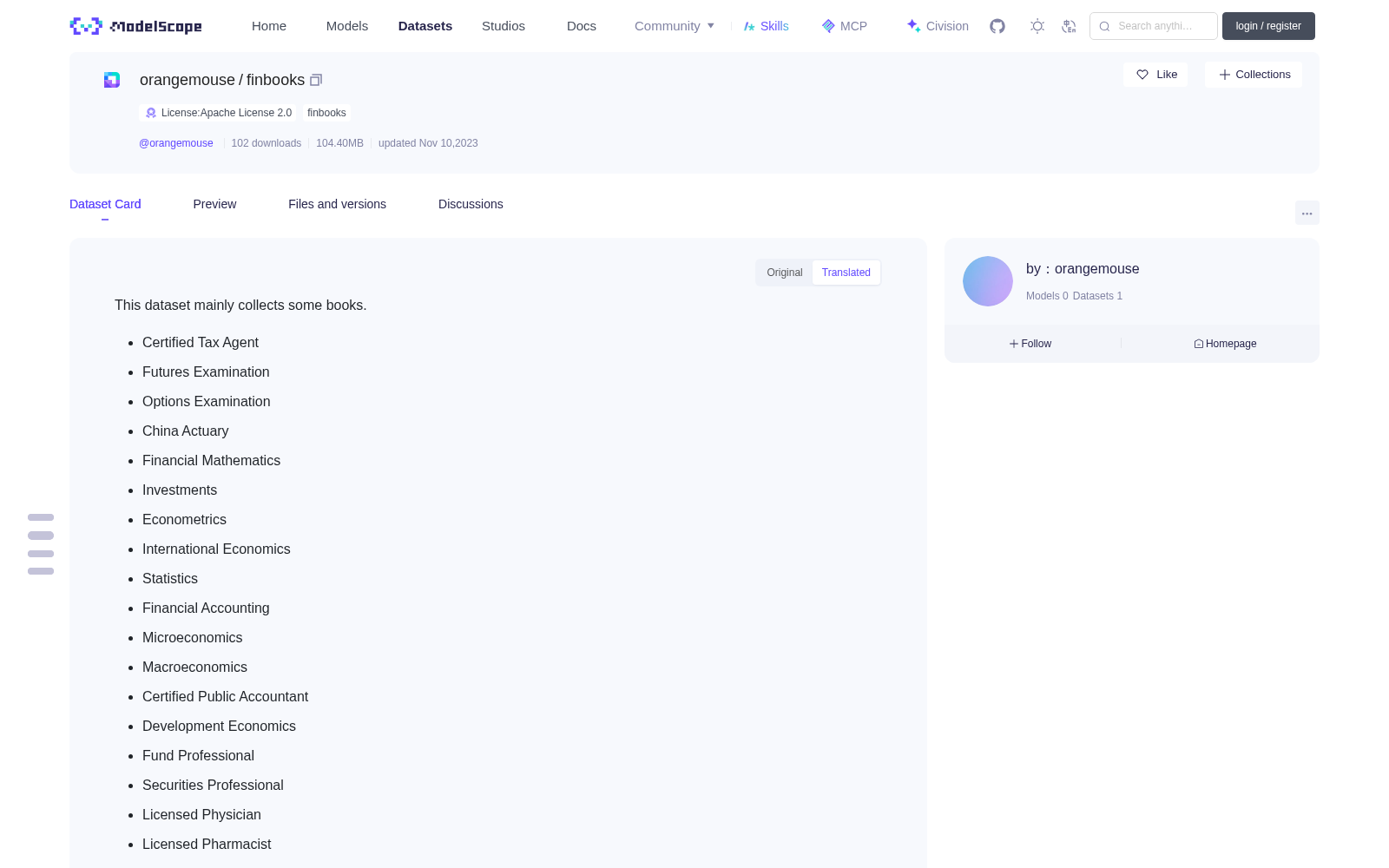Click the 'Options Examination' list item
Viewport: 1389px width, 868px height.
(207, 402)
